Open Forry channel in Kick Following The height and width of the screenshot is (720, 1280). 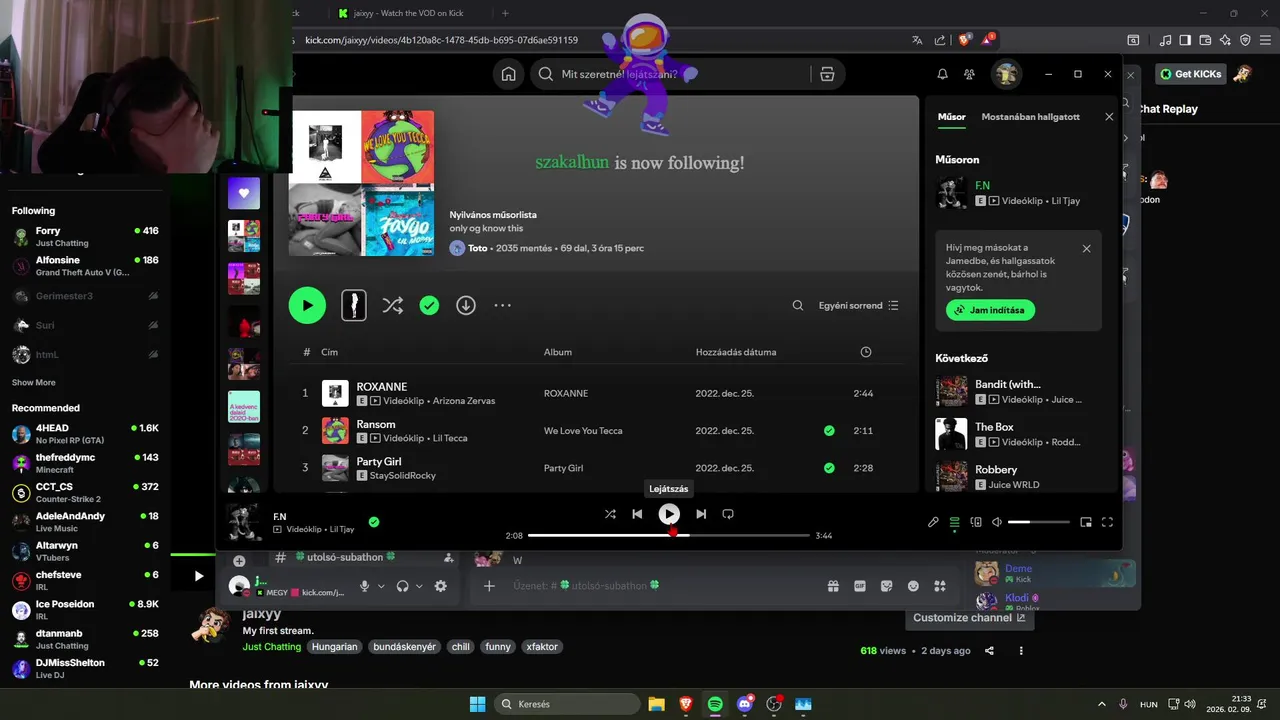85,237
